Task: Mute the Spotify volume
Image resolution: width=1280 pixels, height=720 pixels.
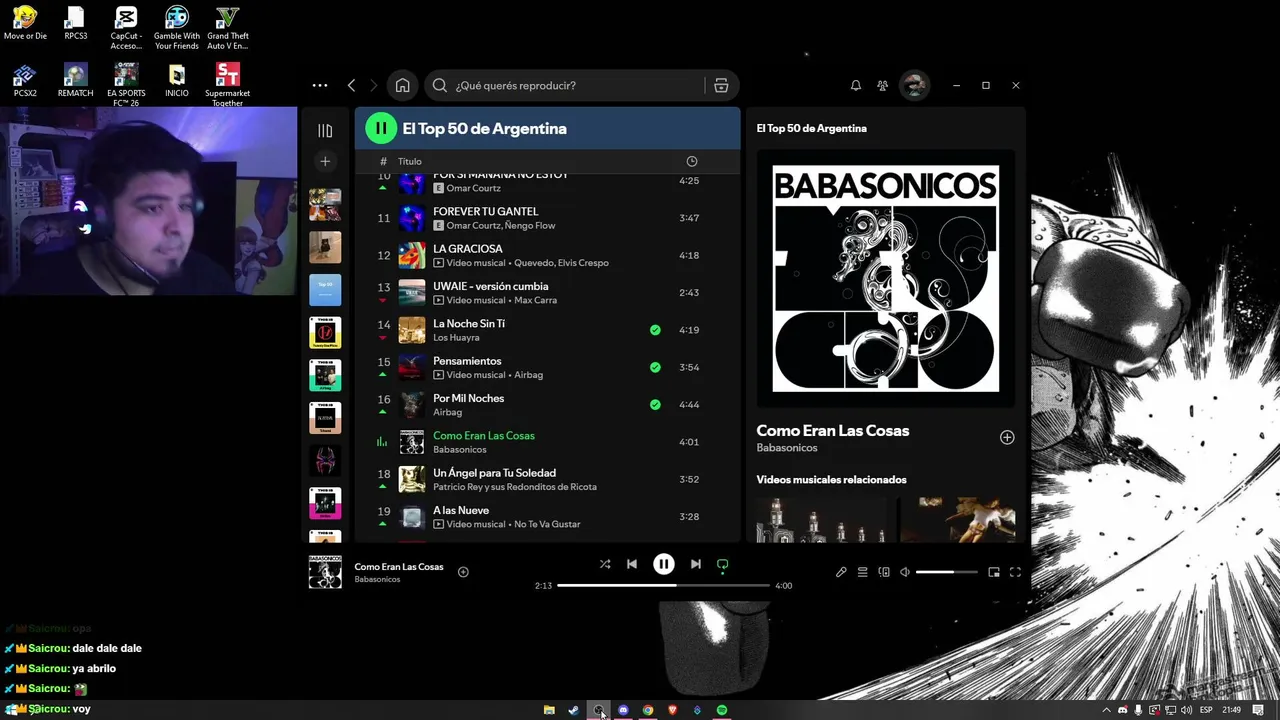Action: click(x=905, y=572)
